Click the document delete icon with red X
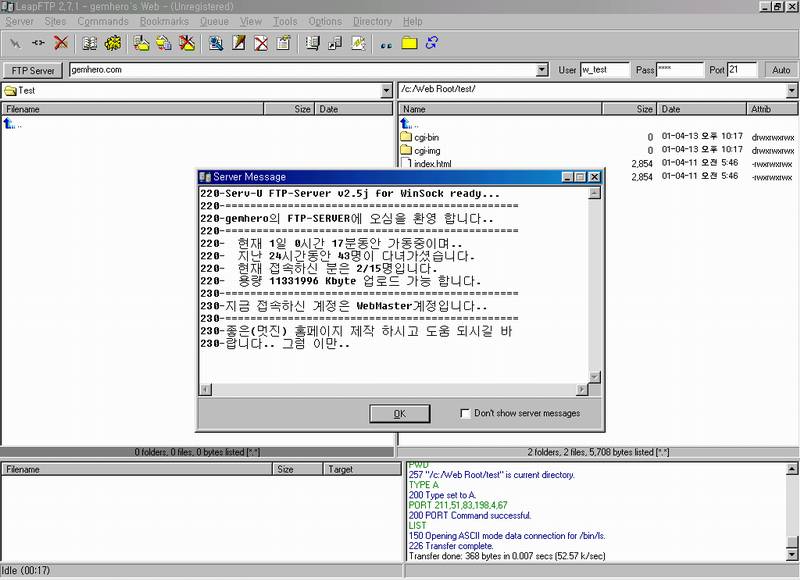The height and width of the screenshot is (580, 800). coord(261,43)
